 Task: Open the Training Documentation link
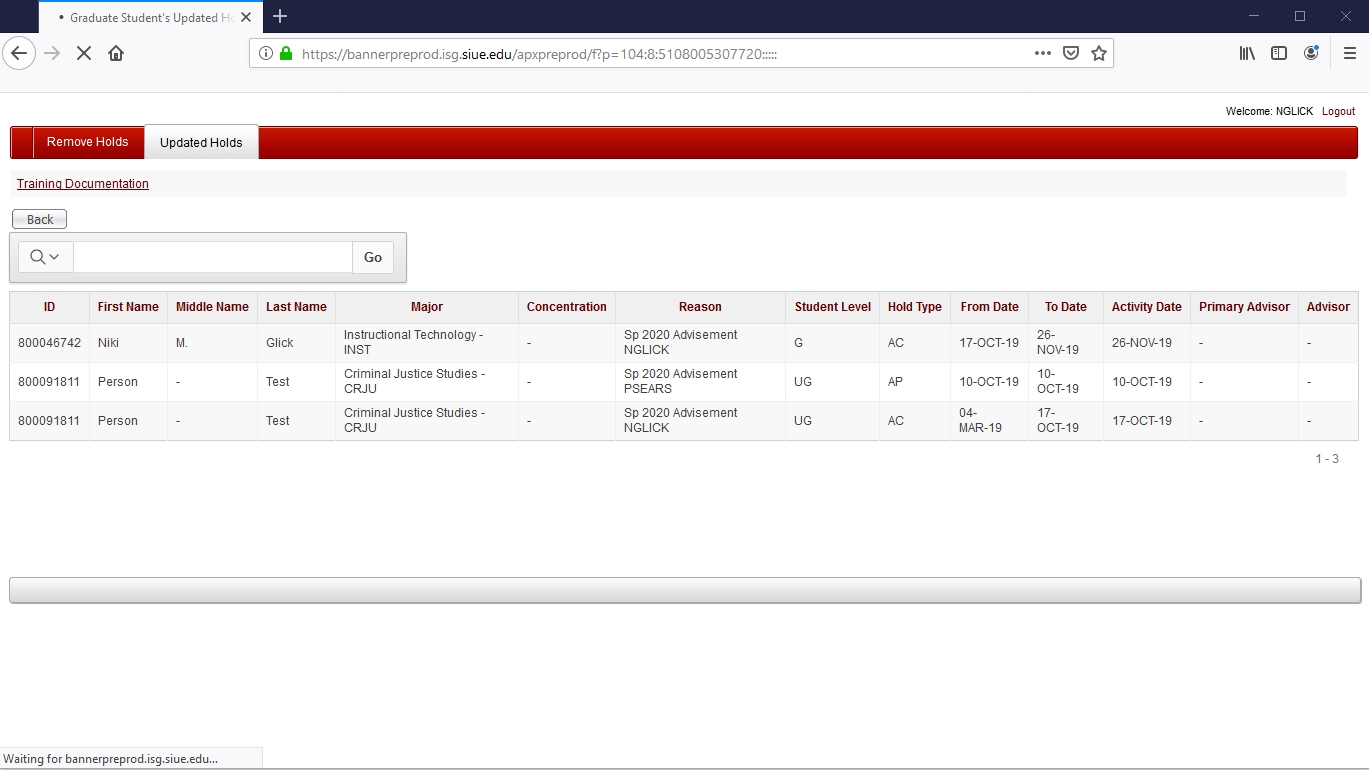click(x=83, y=184)
